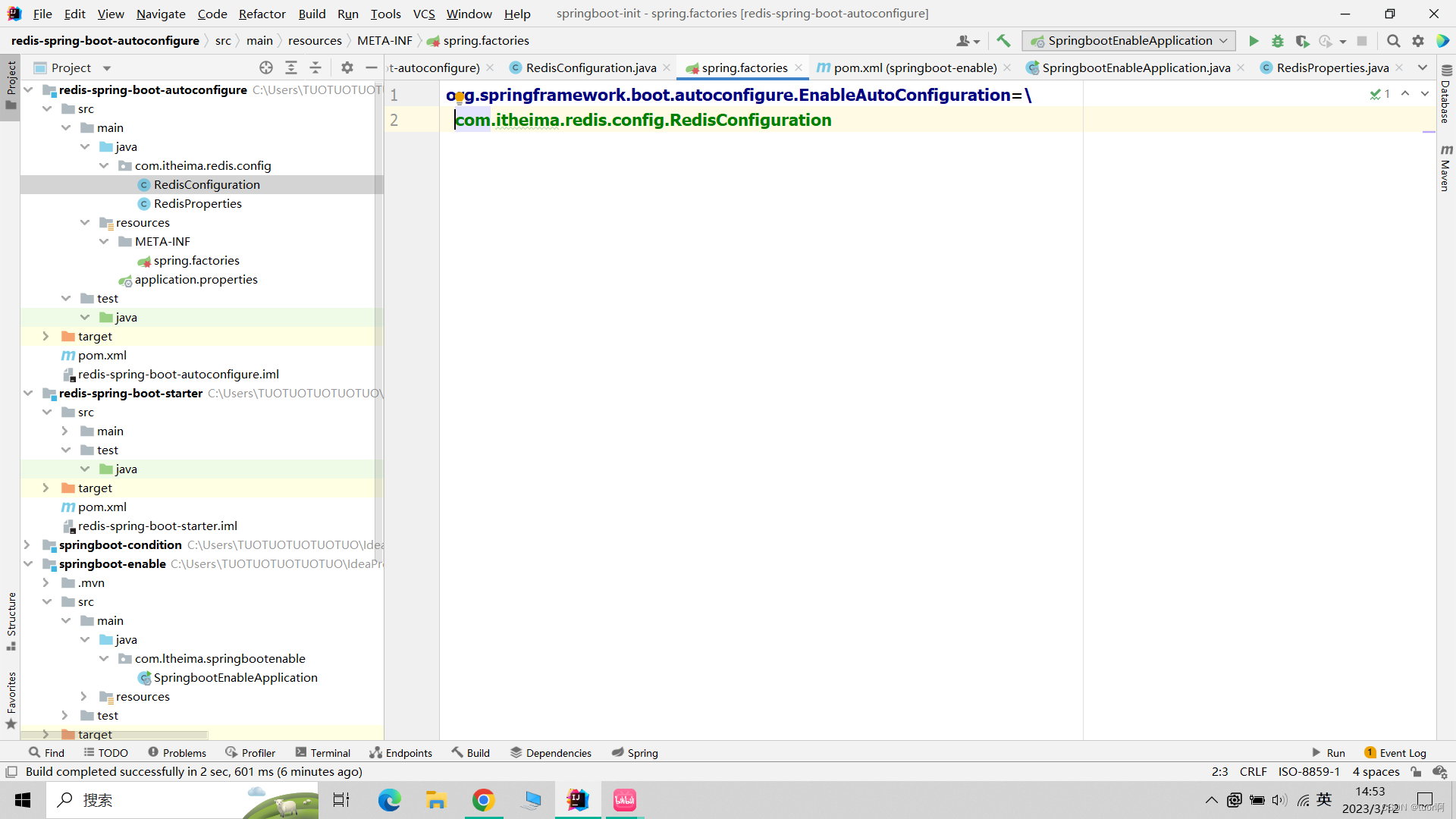
Task: Open the Refactor menu
Action: tap(262, 14)
